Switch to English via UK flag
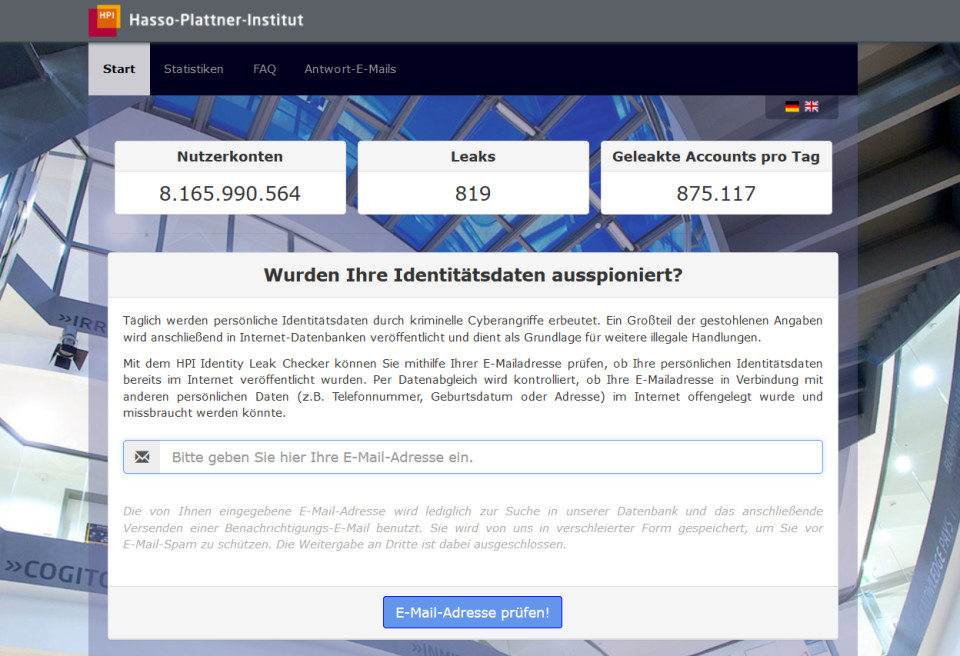The width and height of the screenshot is (960, 656). (x=811, y=107)
